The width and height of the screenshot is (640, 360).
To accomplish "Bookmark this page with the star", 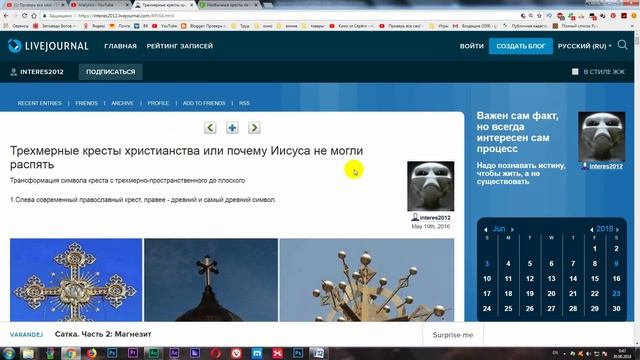I will click(x=539, y=16).
